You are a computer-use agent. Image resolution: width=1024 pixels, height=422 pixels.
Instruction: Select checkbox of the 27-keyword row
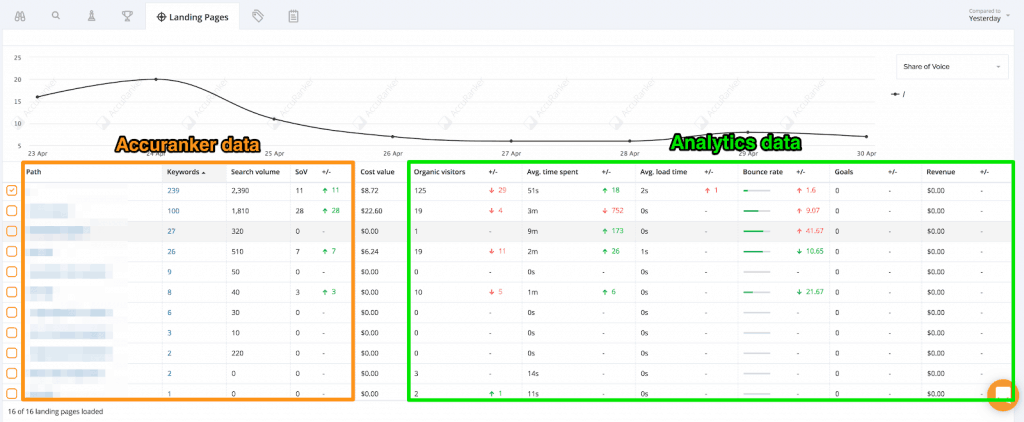[x=12, y=231]
